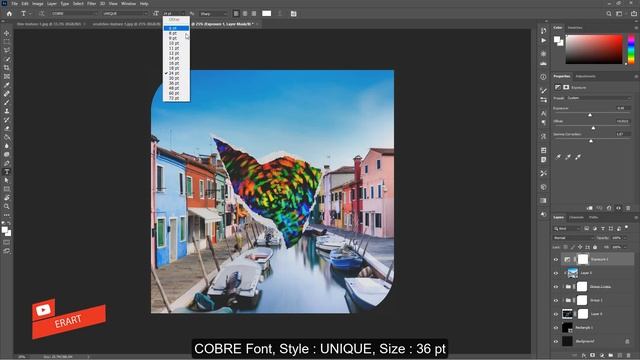This screenshot has height=360, width=640.
Task: Open the History panel icon in side dock
Action: click(x=543, y=31)
